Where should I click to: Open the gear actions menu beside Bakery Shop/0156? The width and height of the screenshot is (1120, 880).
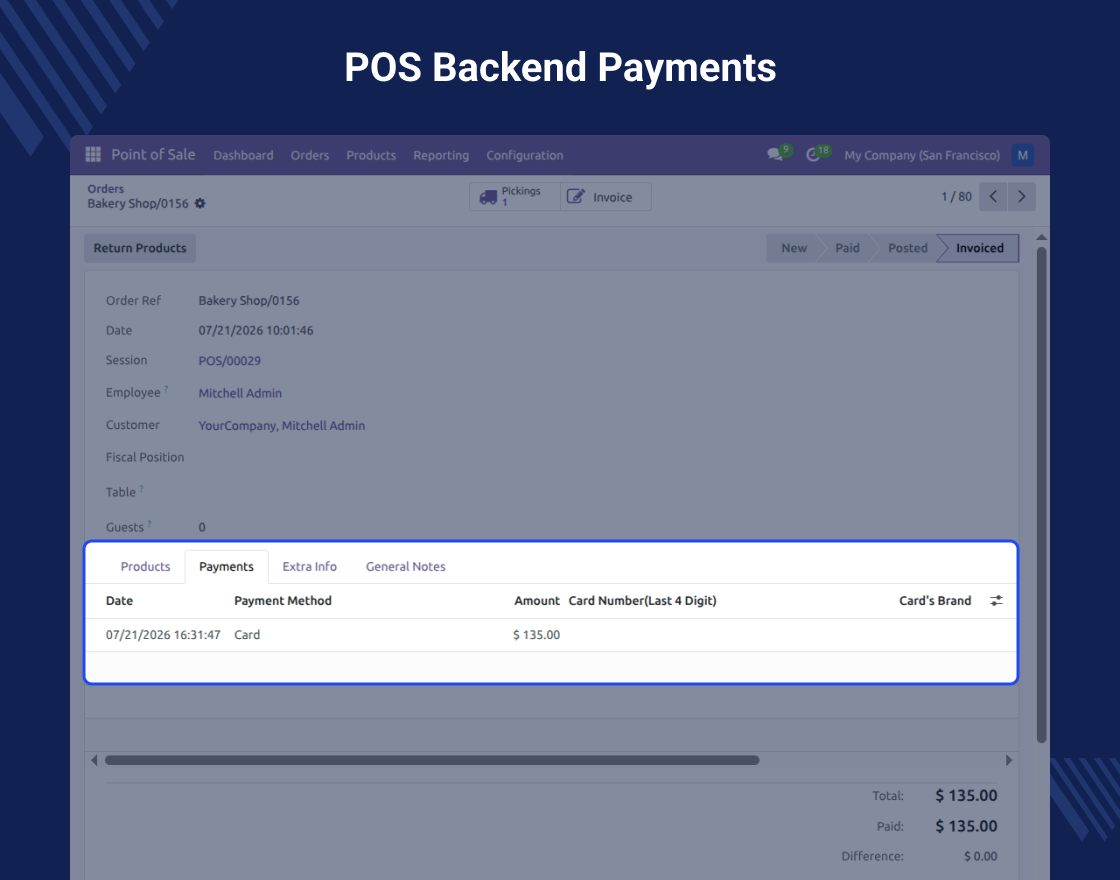[x=200, y=204]
